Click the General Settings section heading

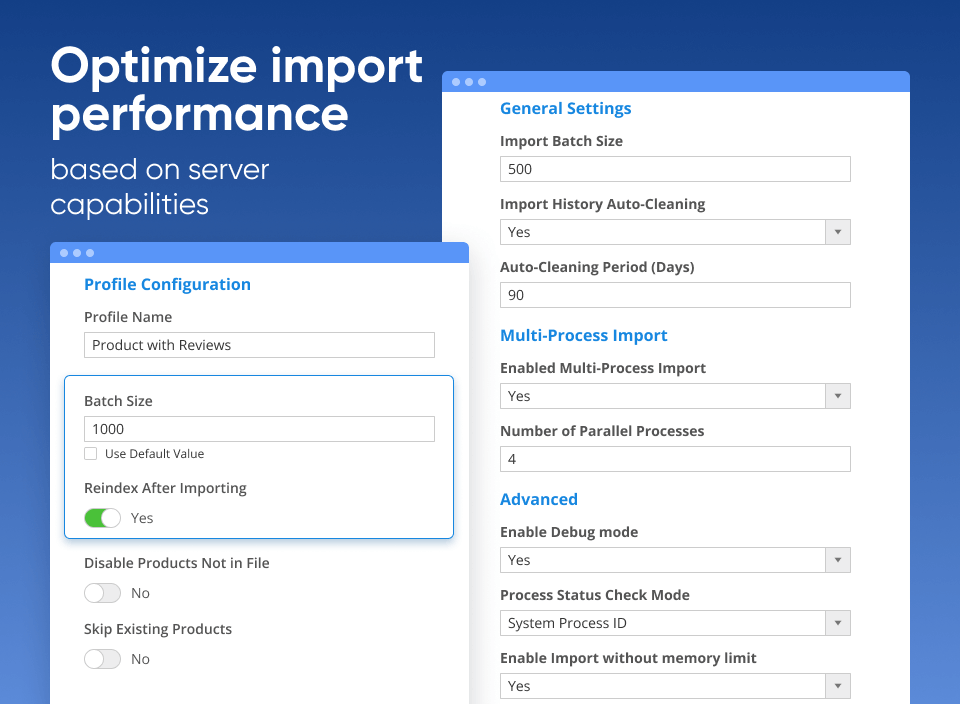click(x=565, y=108)
